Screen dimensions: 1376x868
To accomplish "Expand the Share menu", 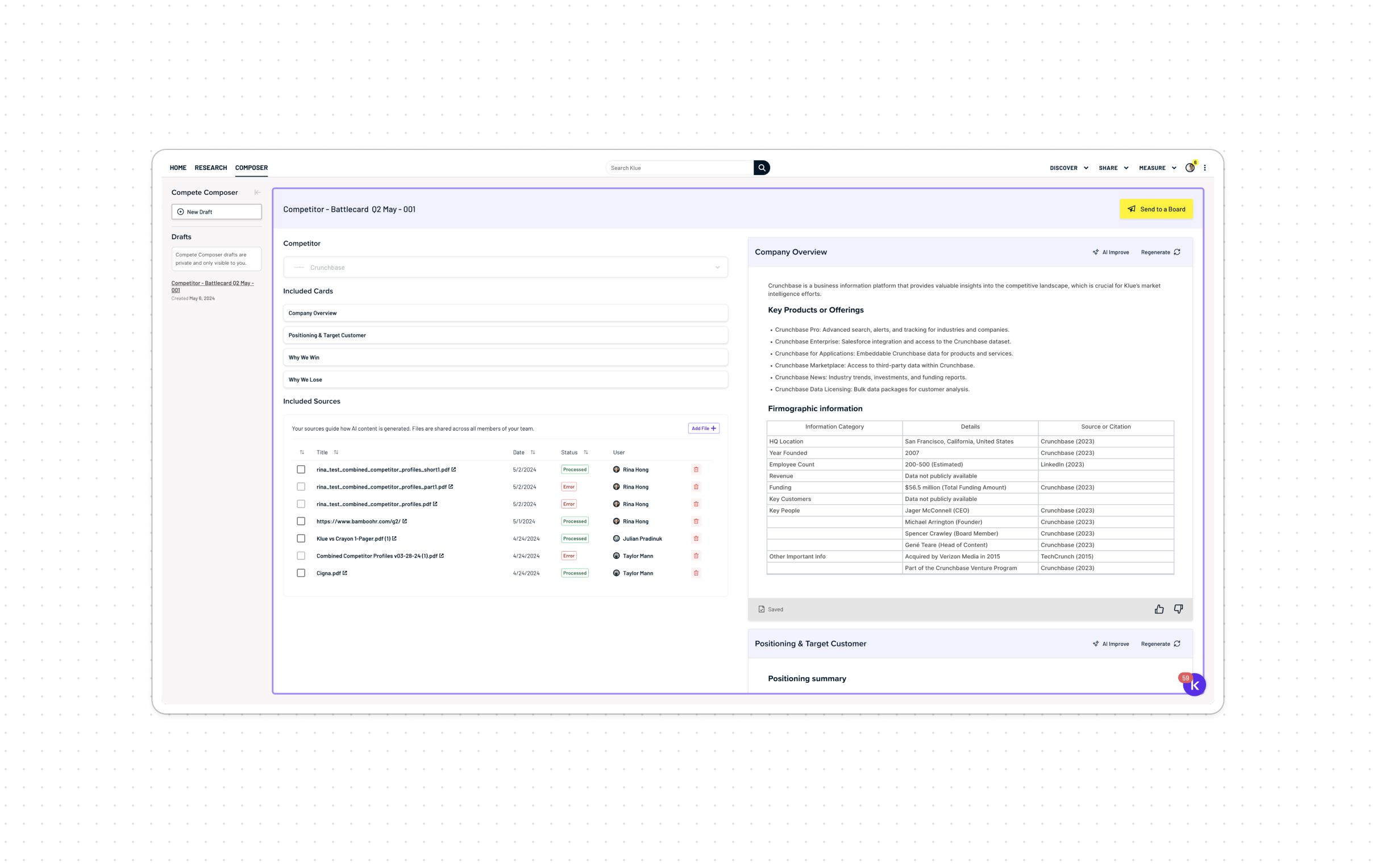I will 1113,168.
